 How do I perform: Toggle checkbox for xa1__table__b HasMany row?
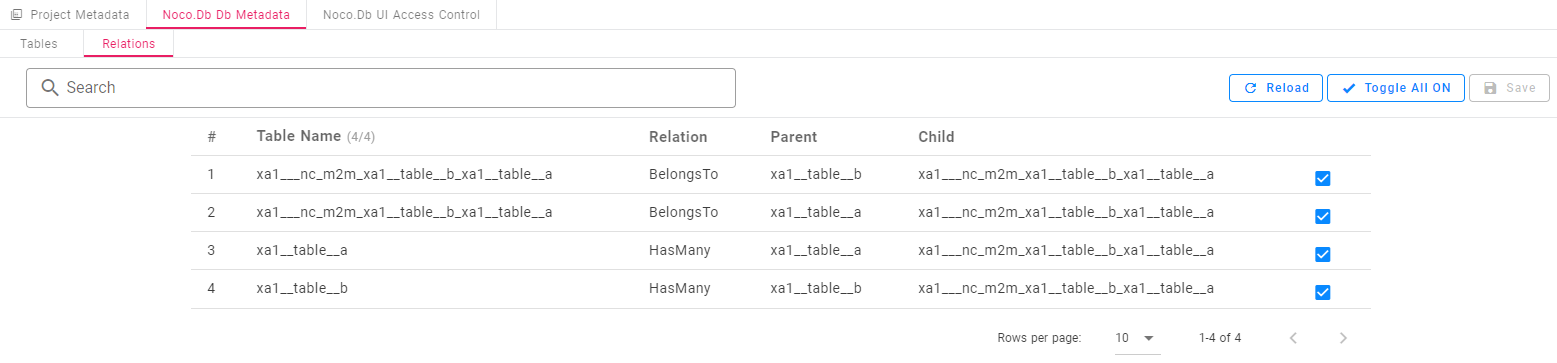point(1322,292)
